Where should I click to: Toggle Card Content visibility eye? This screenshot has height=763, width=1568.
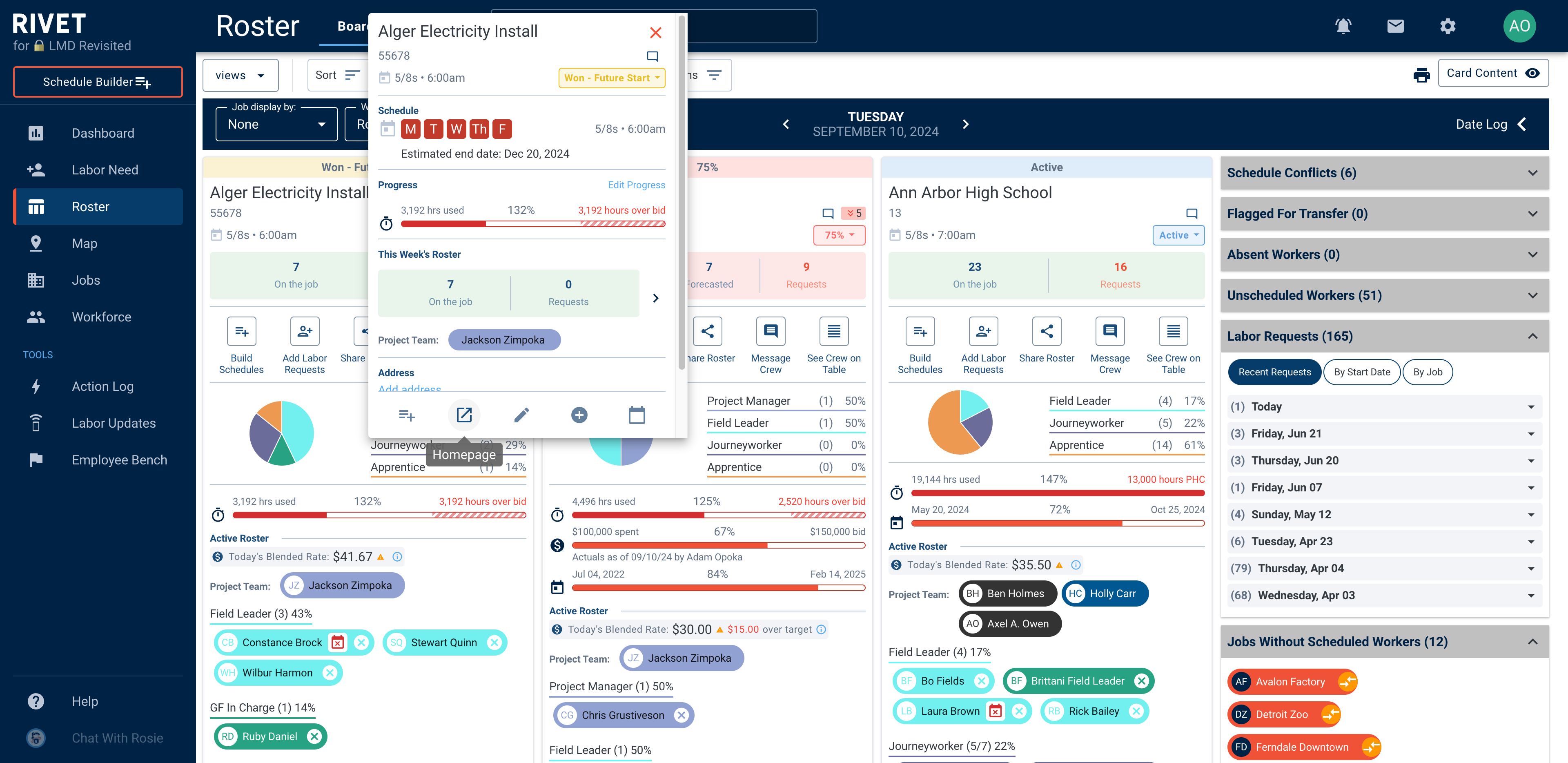pyautogui.click(x=1533, y=73)
